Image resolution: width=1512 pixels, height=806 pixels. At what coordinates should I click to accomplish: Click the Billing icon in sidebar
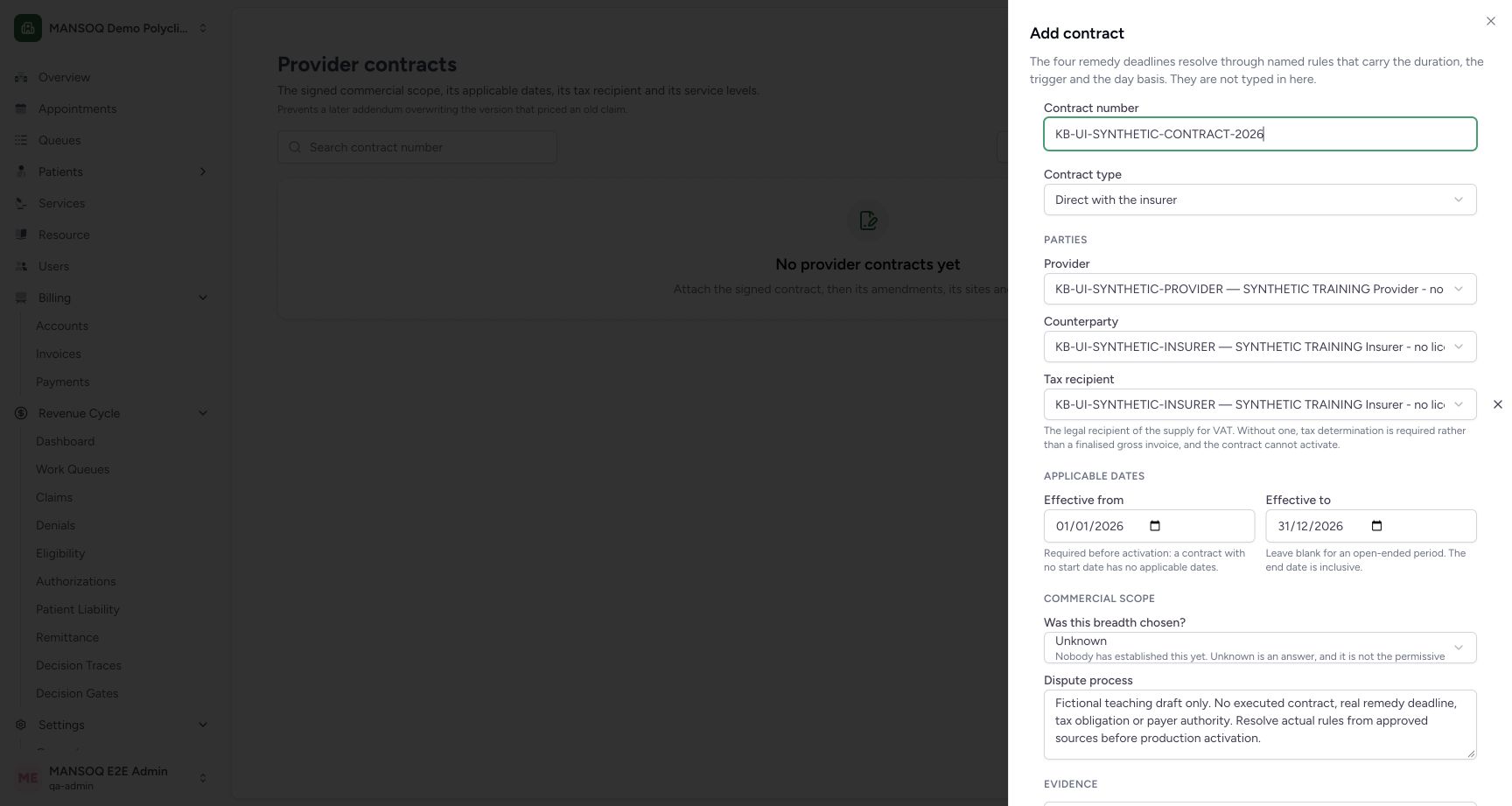point(21,298)
